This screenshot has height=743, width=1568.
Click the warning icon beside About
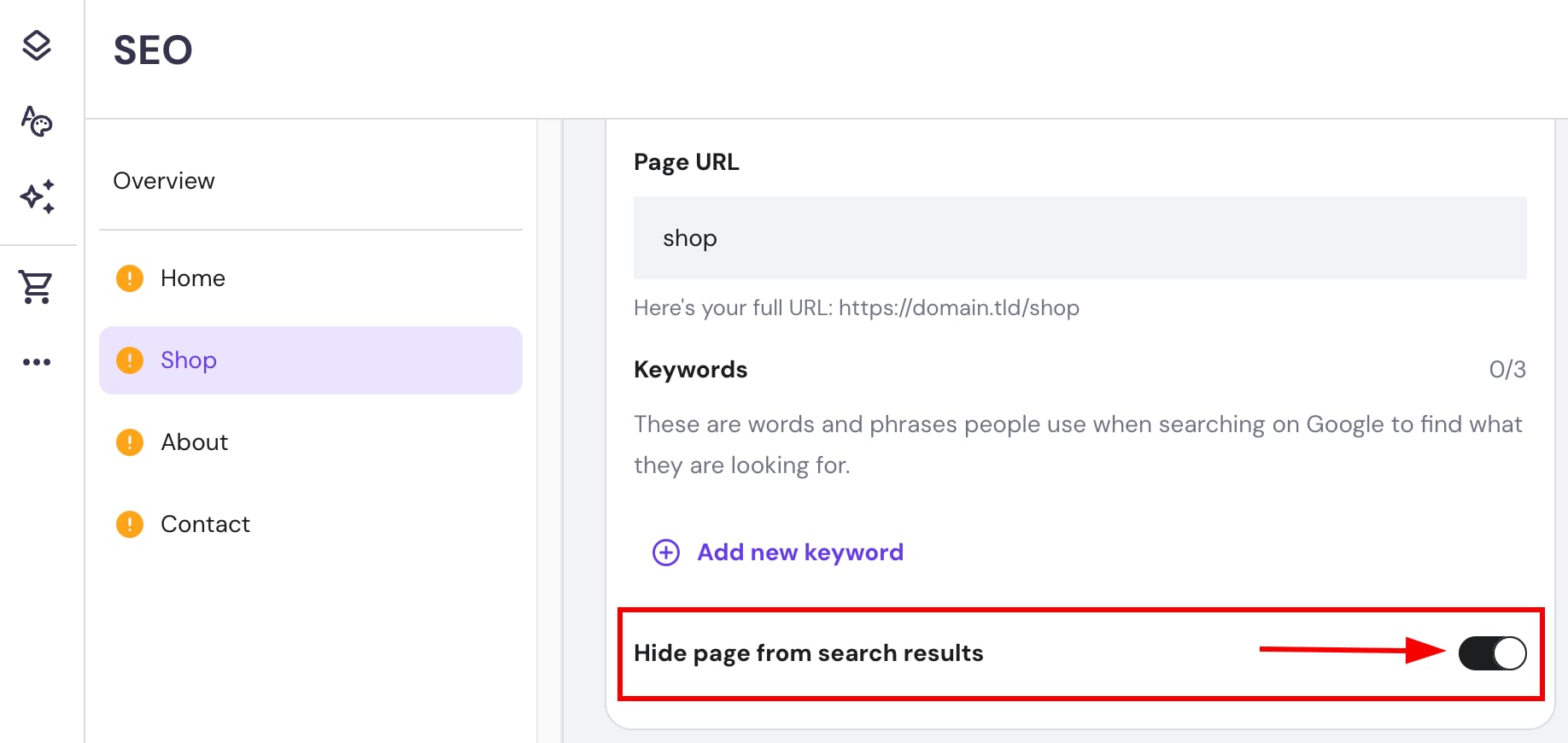(128, 442)
